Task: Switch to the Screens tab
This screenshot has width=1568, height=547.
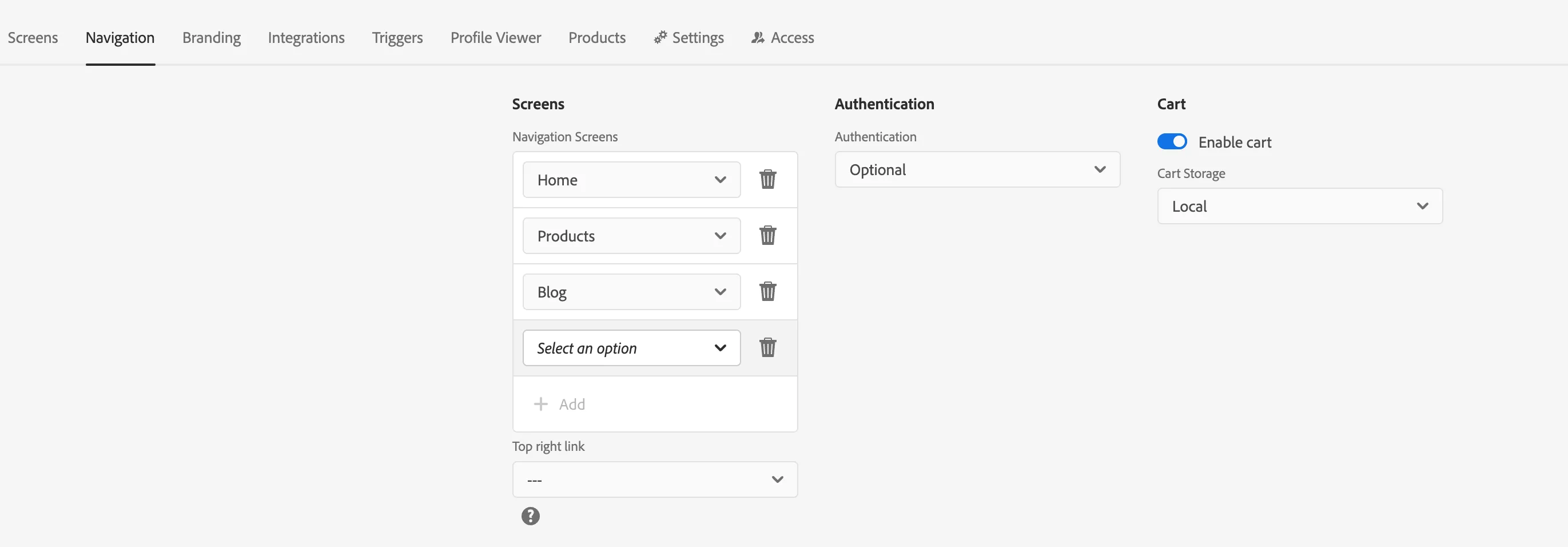Action: [x=33, y=38]
